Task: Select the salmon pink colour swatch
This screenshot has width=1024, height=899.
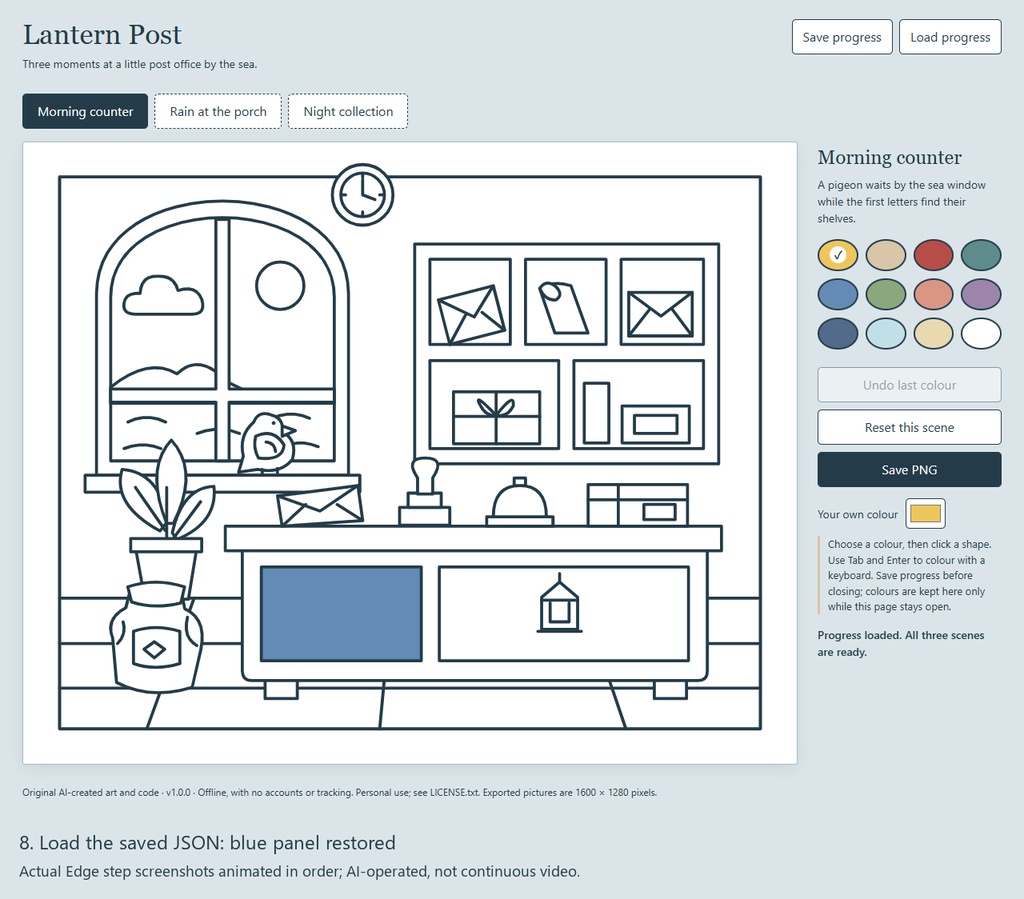Action: tap(933, 294)
